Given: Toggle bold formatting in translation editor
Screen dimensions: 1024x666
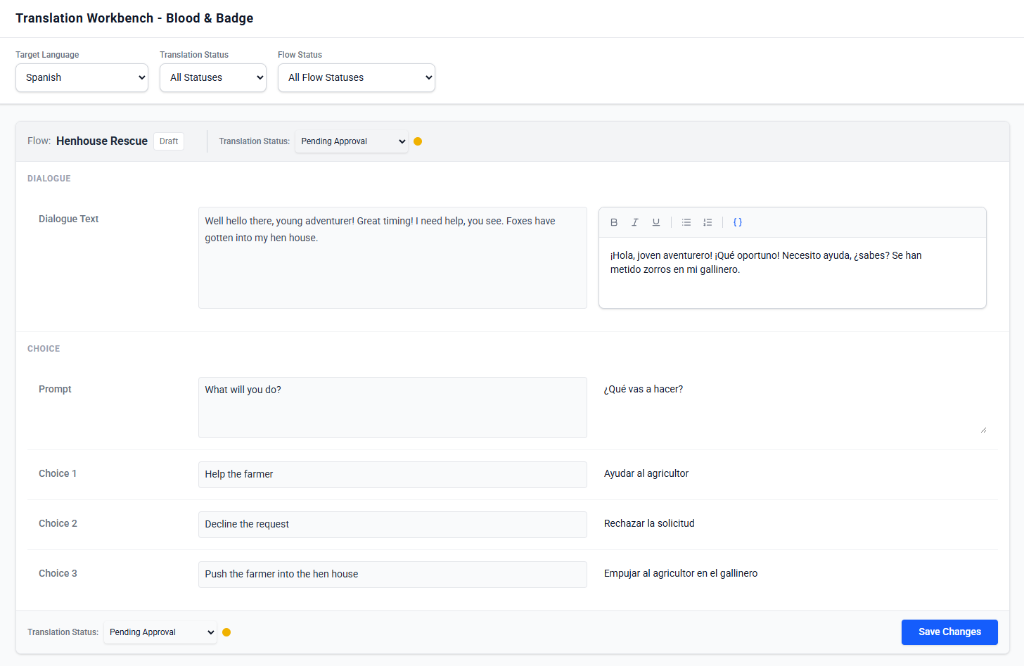Looking at the screenshot, I should 614,222.
